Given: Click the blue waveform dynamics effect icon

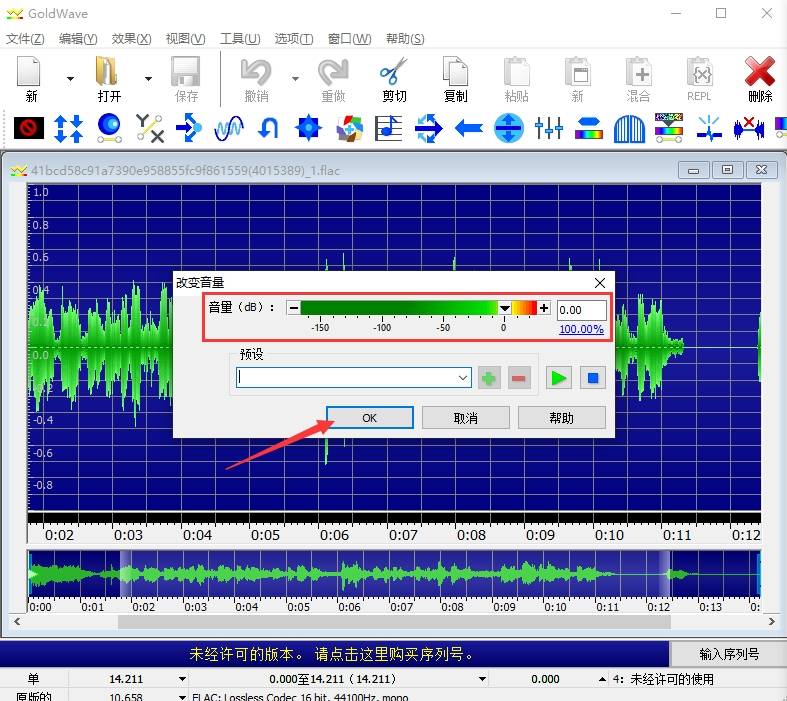Looking at the screenshot, I should coord(229,128).
